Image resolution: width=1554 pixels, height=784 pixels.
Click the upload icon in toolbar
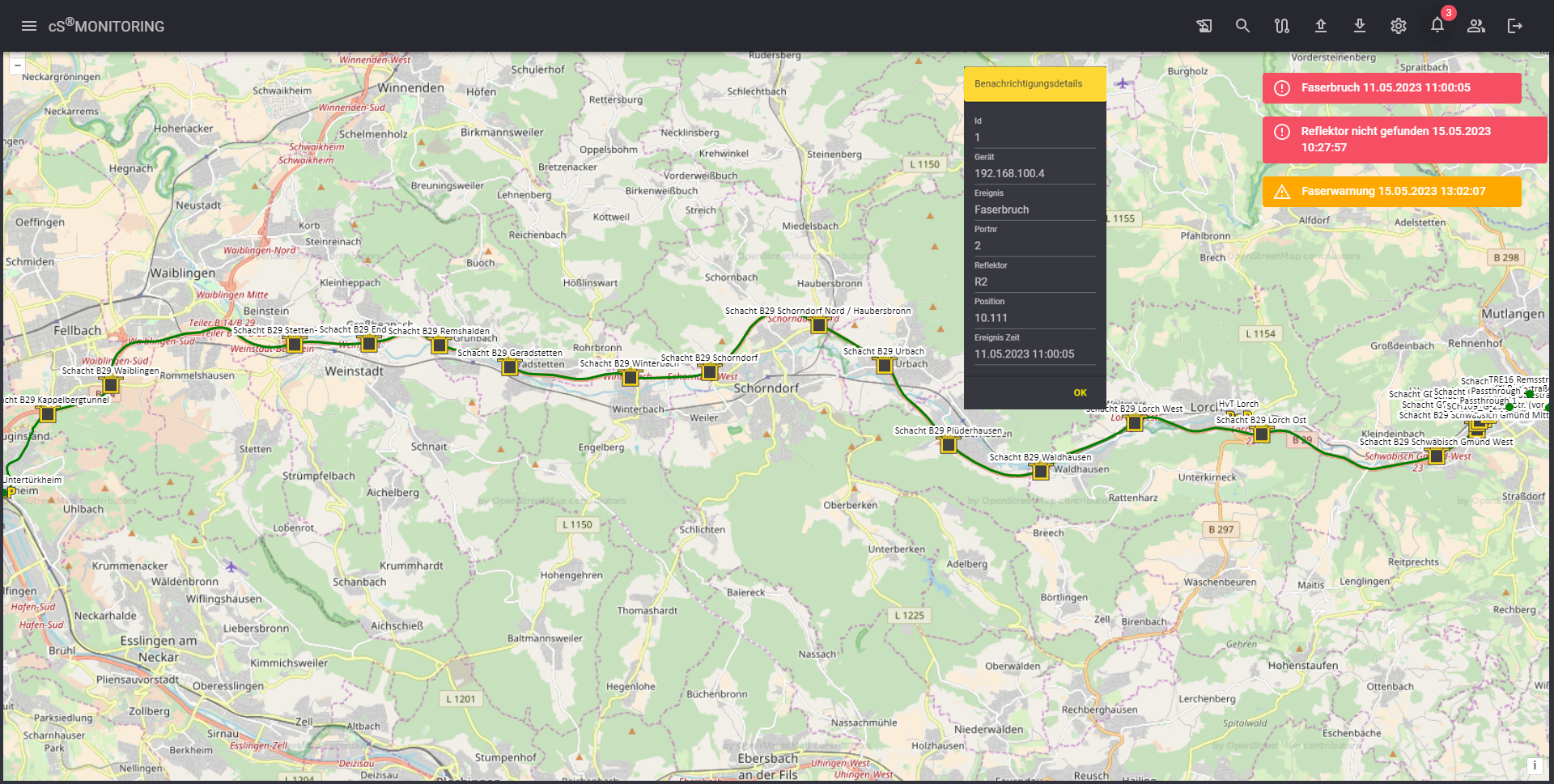(x=1320, y=26)
